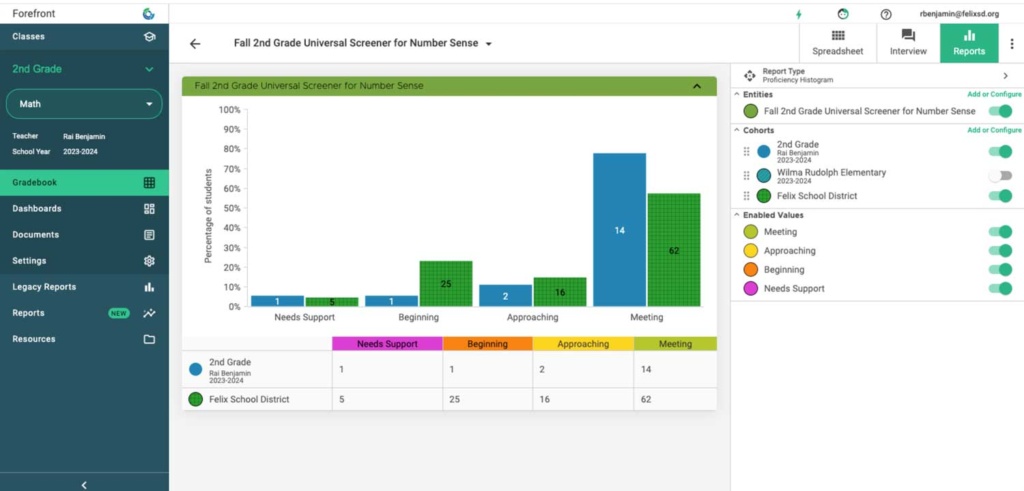Turn off the 2nd Grade cohort toggle
Screen dimensions: 1024x491
(999, 152)
